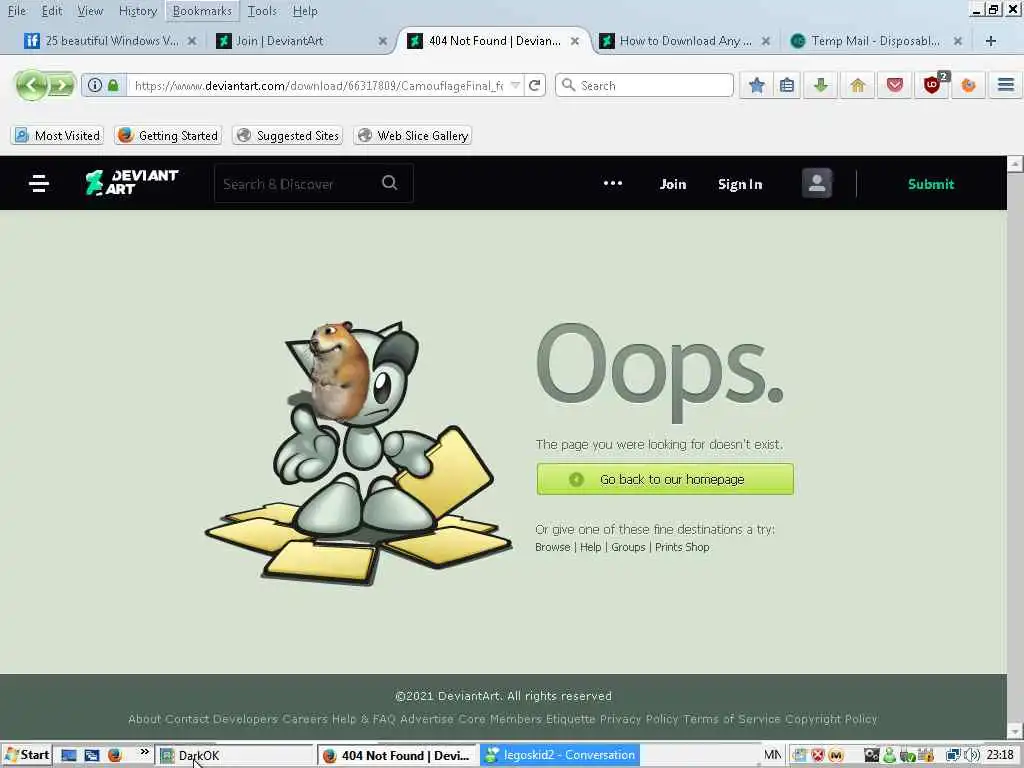This screenshot has height=768, width=1024.
Task: Click show desktop quick launch icon
Action: (x=69, y=756)
